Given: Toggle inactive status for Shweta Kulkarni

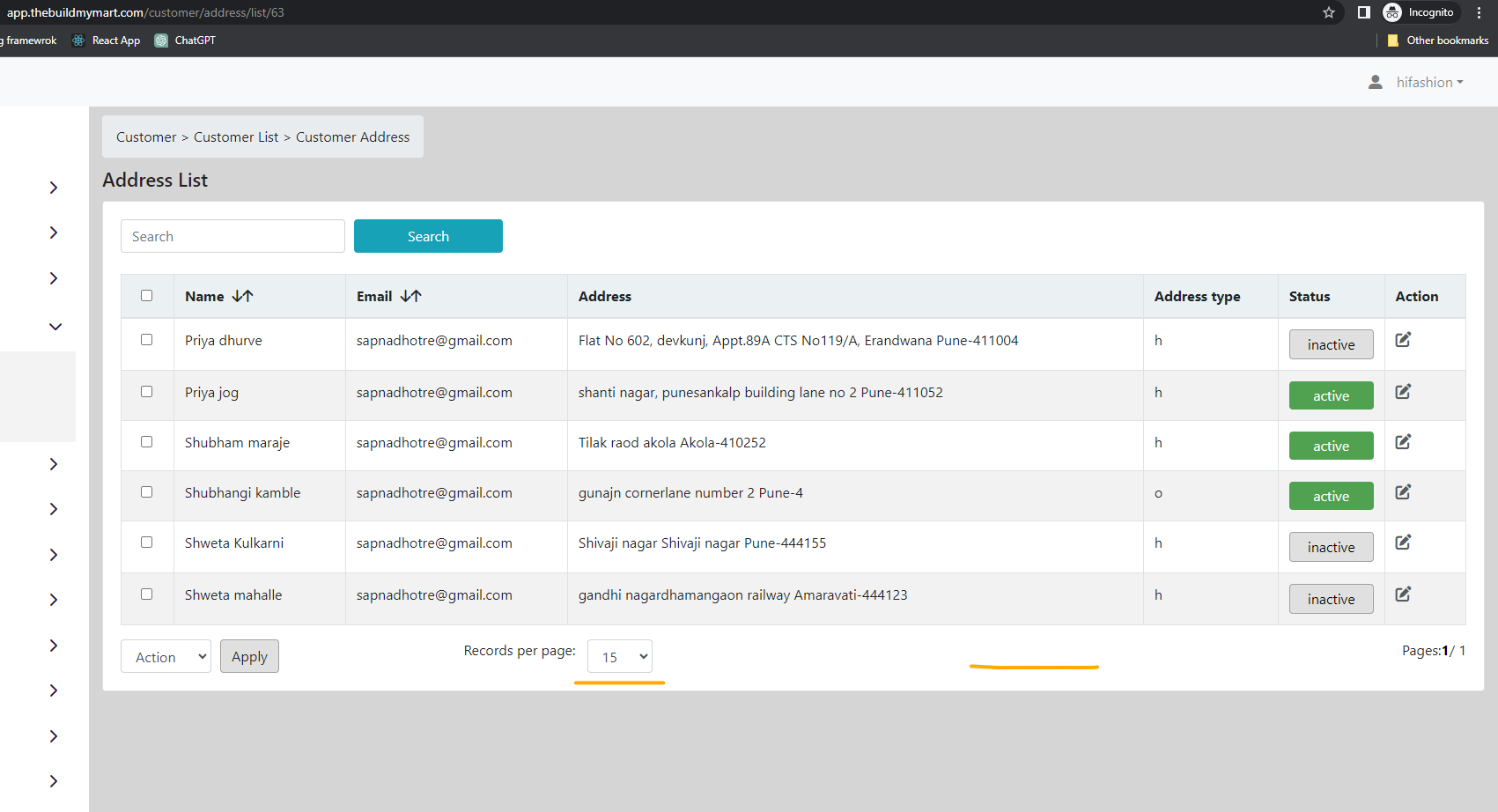Looking at the screenshot, I should (1331, 547).
